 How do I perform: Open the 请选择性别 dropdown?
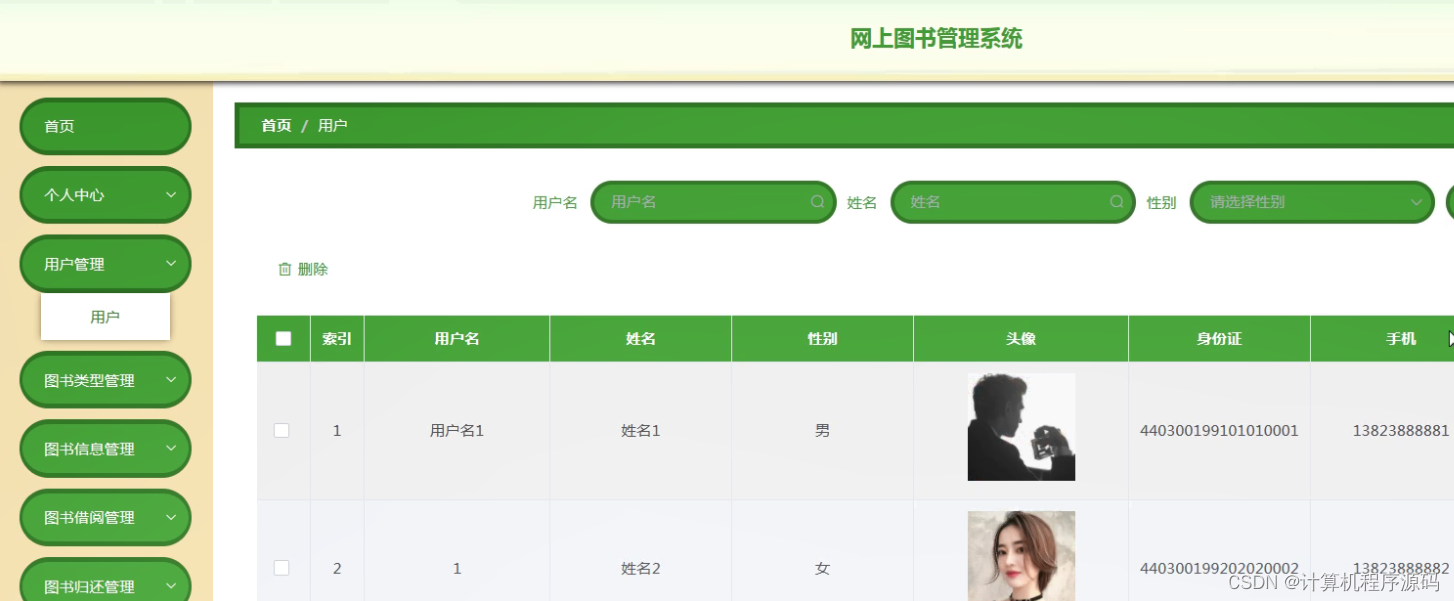pos(1311,201)
